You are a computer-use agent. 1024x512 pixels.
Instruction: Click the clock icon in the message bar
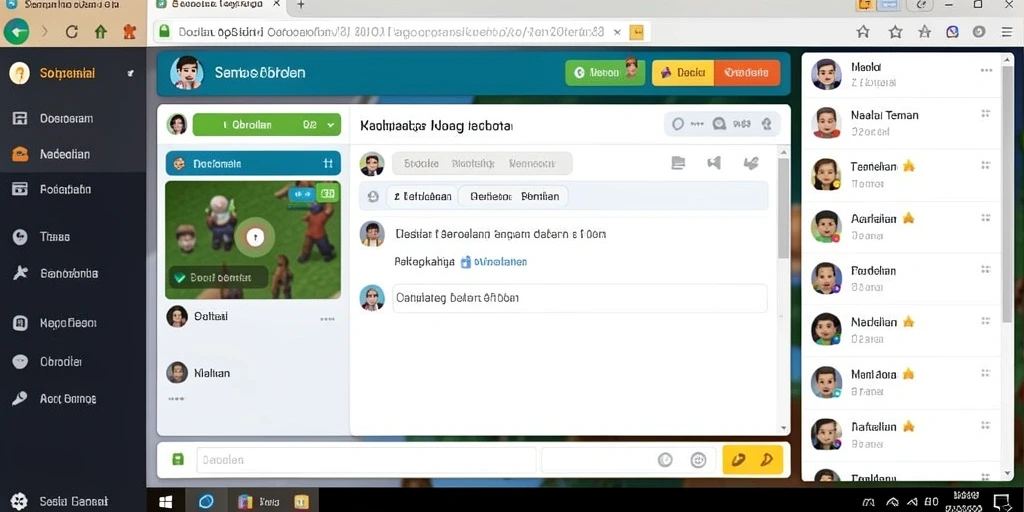coord(665,460)
